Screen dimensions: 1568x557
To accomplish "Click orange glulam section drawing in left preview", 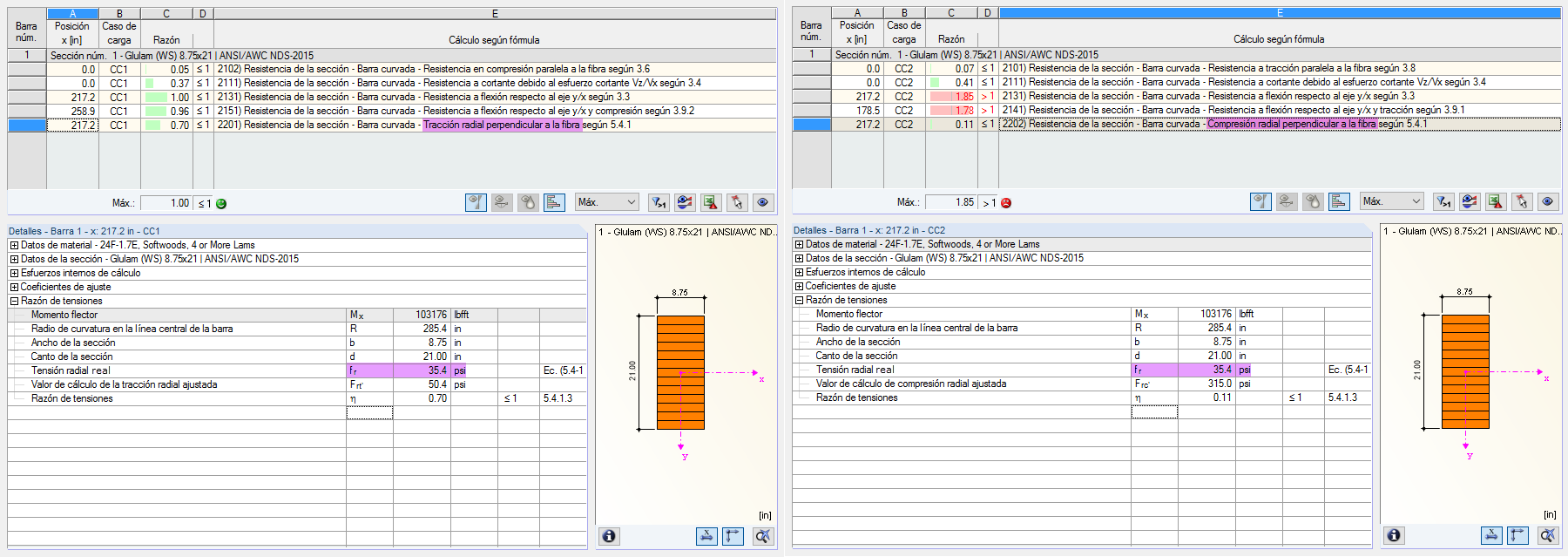I will pyautogui.click(x=680, y=372).
